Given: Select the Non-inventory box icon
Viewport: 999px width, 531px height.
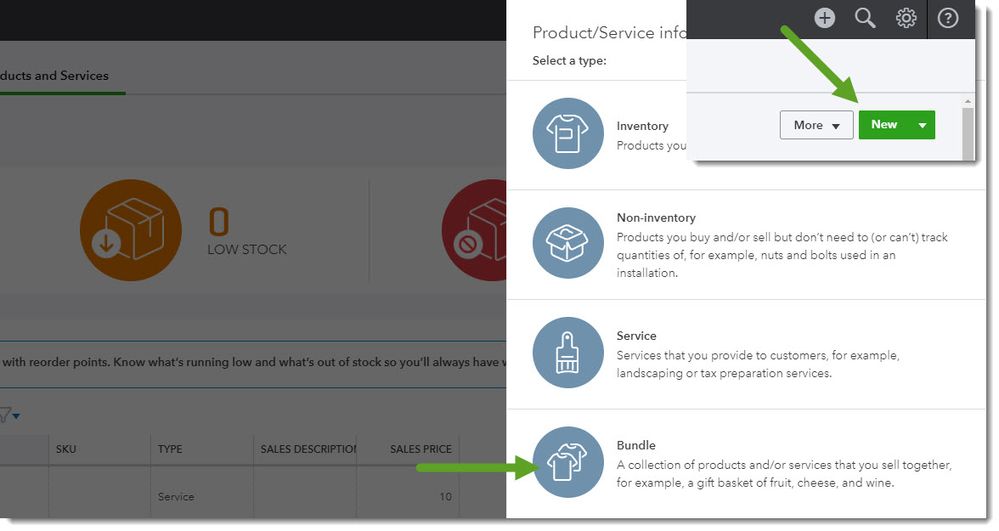Looking at the screenshot, I should pyautogui.click(x=567, y=242).
